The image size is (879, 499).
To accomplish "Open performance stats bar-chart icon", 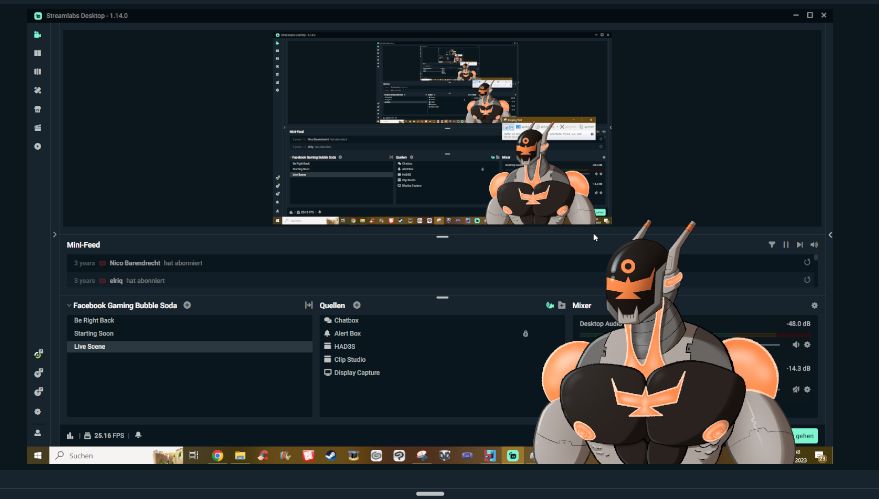I will click(x=70, y=436).
